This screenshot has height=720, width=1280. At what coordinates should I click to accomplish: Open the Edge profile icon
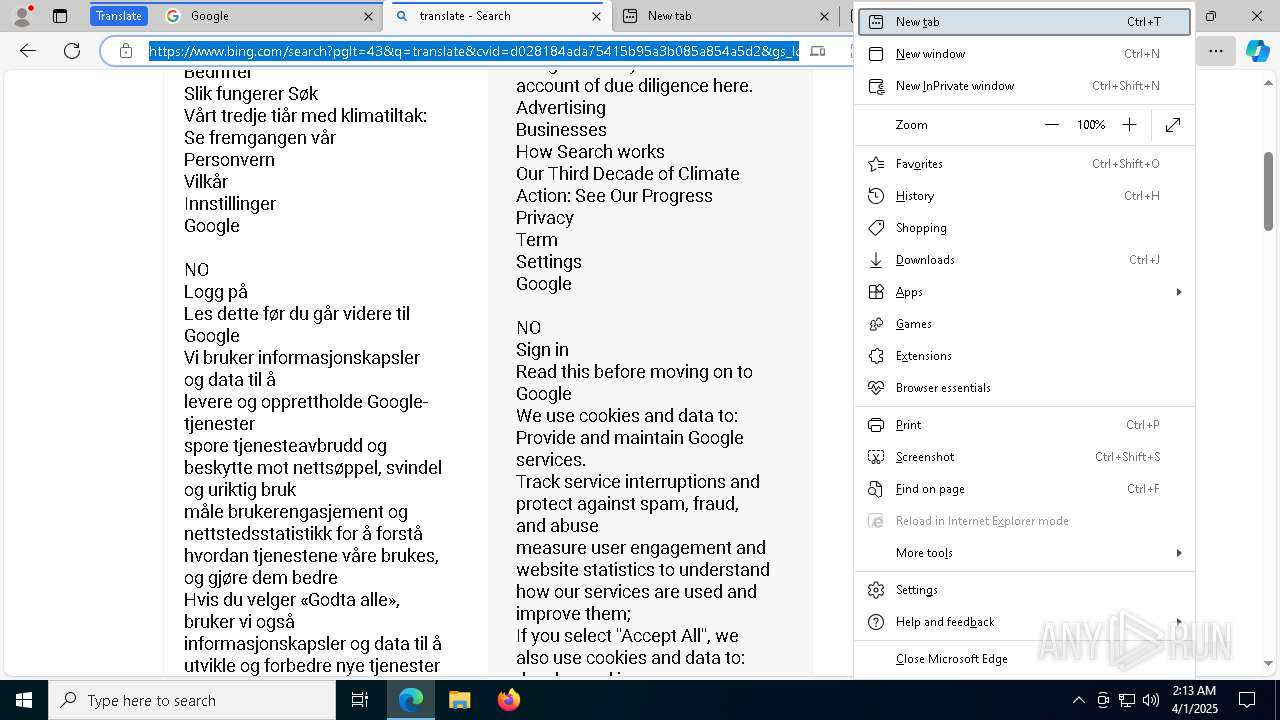[21, 16]
